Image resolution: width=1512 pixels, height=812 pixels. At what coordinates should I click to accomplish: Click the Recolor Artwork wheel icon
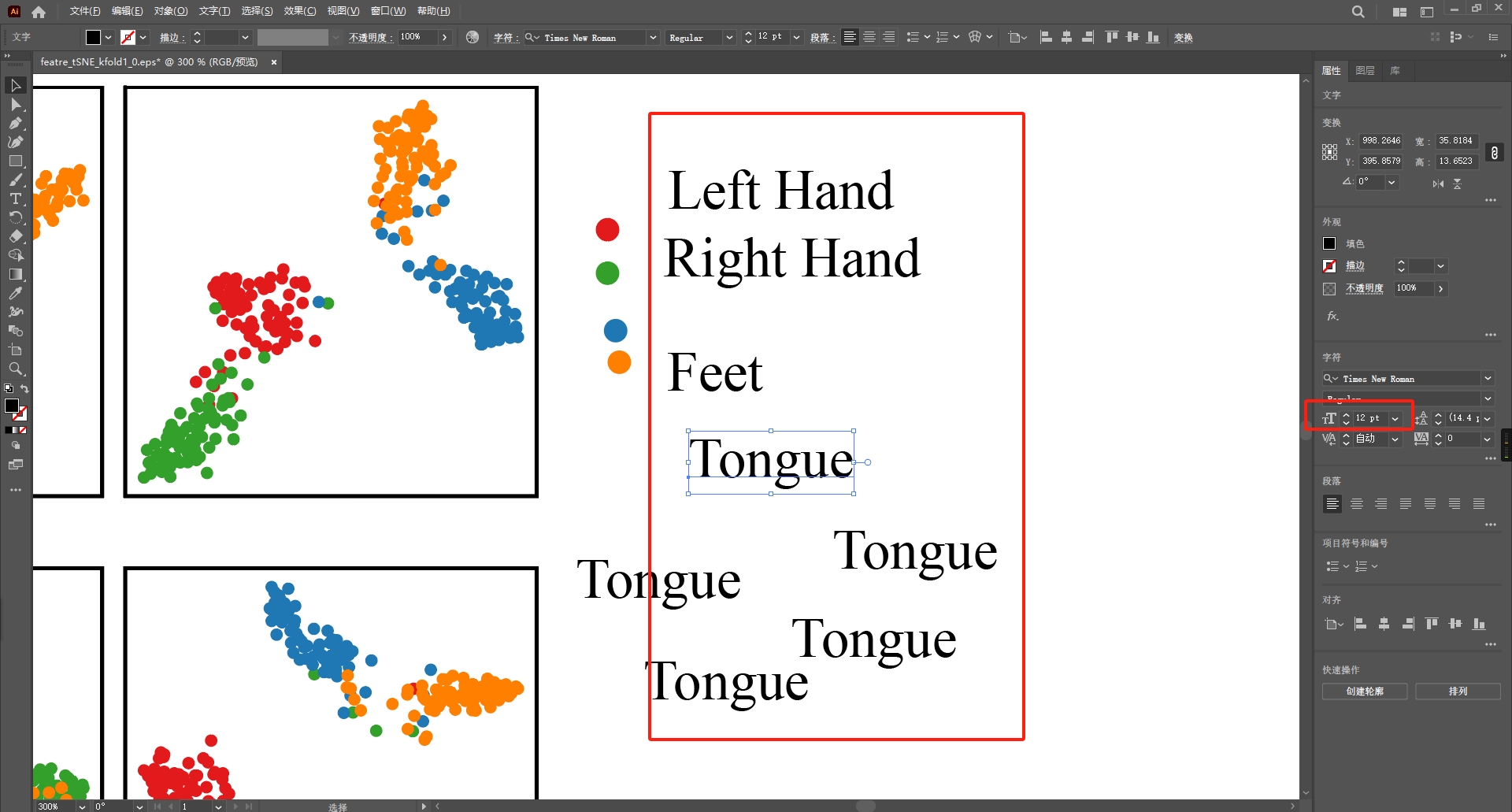pos(472,37)
